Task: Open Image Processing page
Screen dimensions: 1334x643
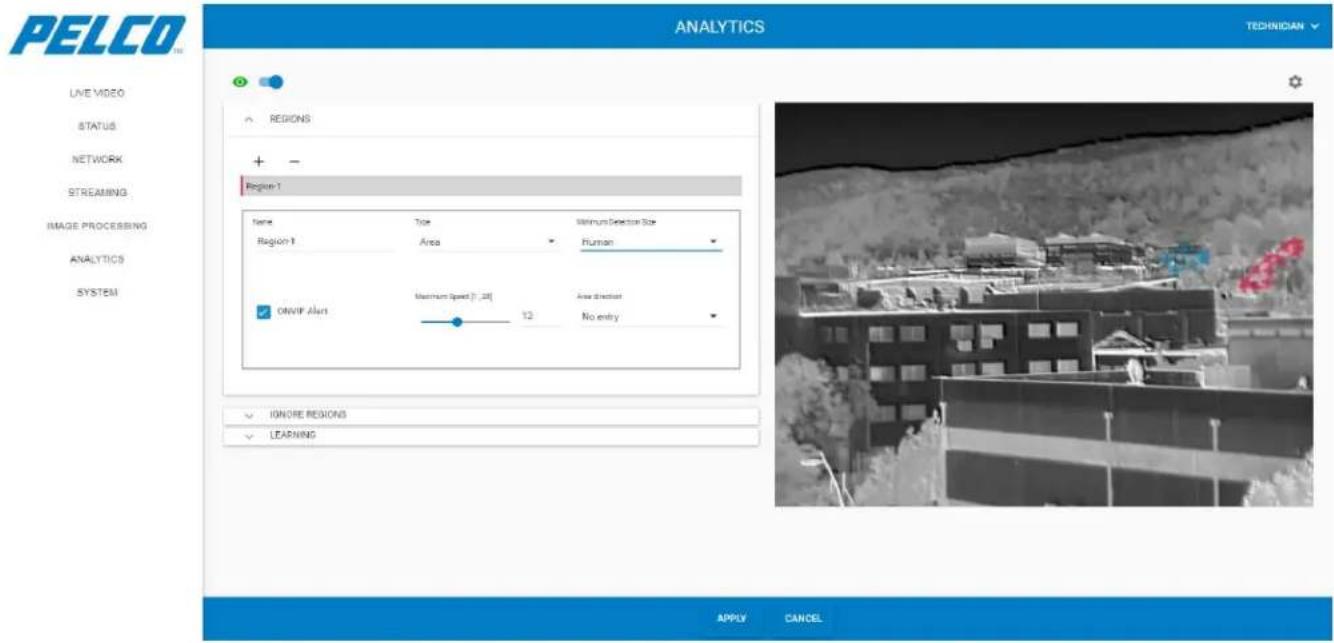Action: coord(97,226)
